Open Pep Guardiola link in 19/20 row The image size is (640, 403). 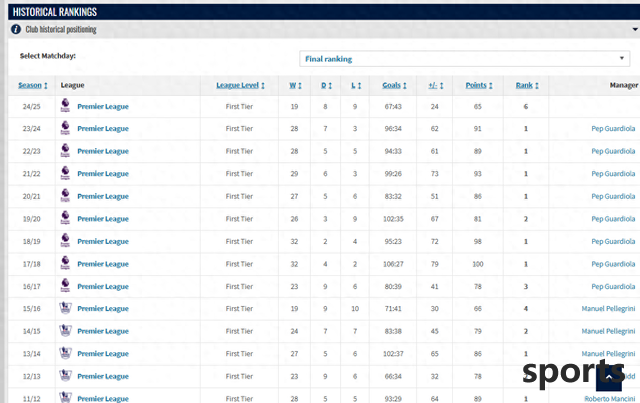613,219
